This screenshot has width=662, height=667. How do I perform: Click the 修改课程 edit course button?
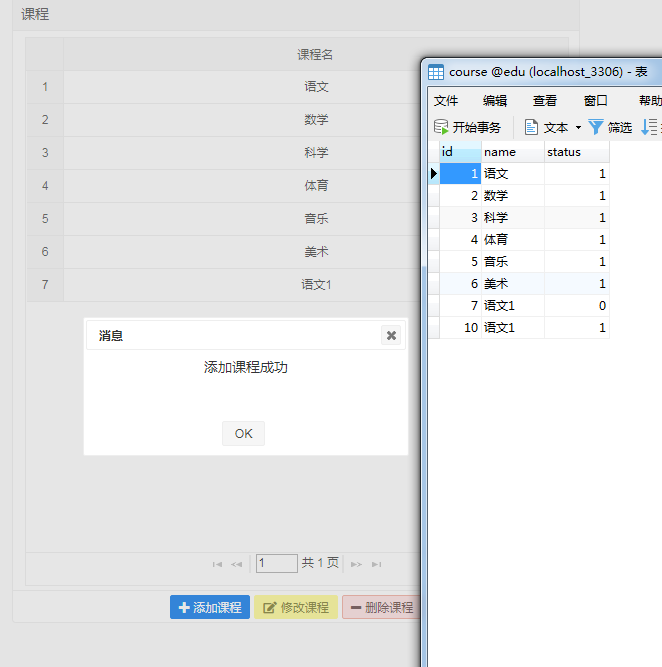click(x=296, y=607)
